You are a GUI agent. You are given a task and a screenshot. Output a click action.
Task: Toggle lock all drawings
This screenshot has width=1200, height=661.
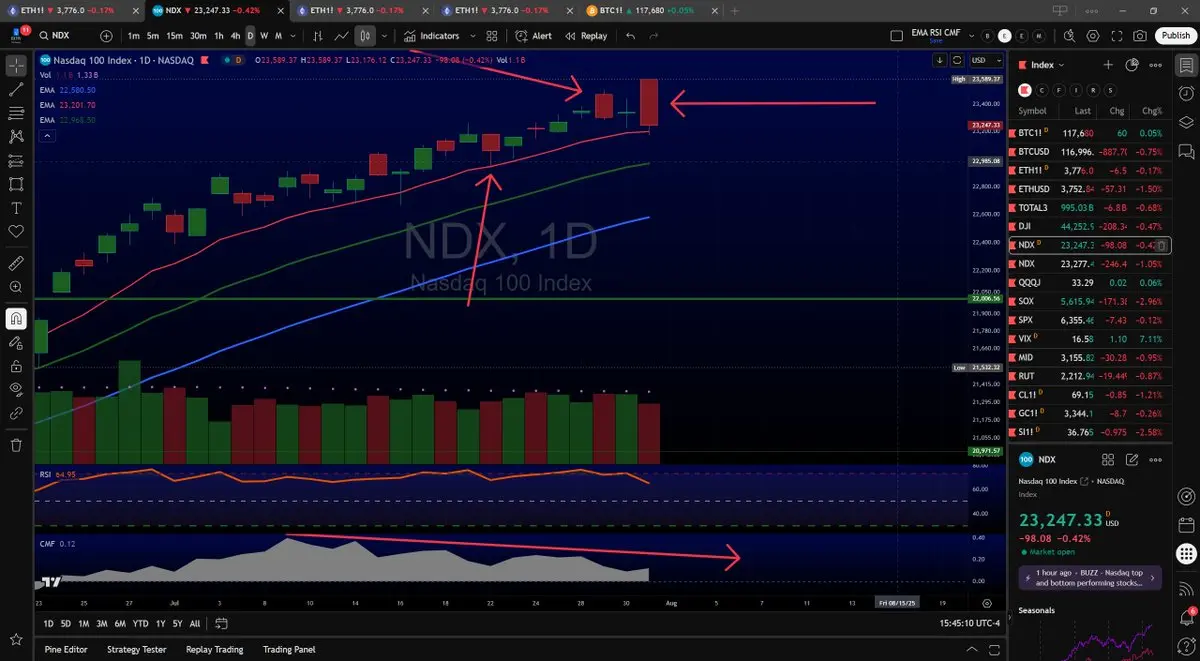coord(16,366)
